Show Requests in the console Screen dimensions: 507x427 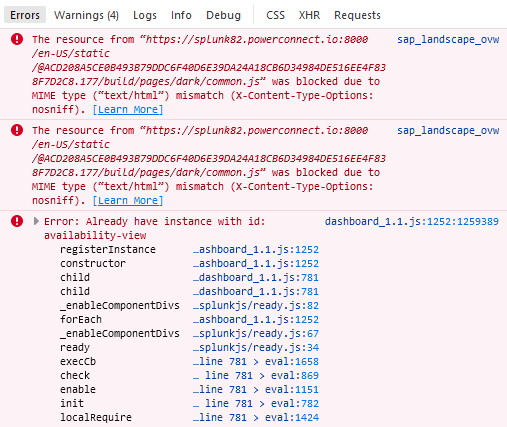click(357, 15)
